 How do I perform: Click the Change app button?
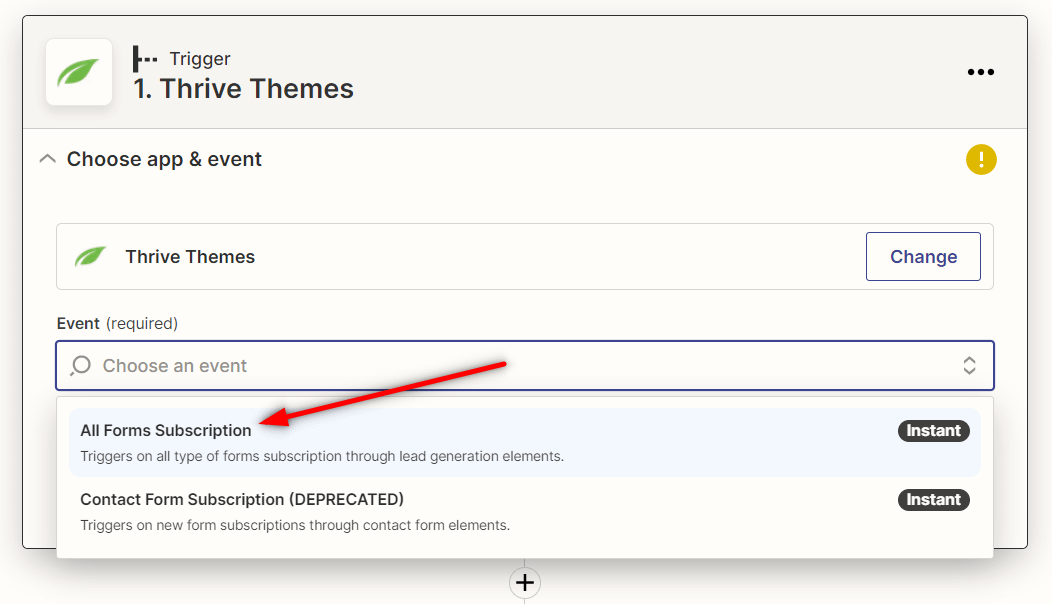point(923,257)
